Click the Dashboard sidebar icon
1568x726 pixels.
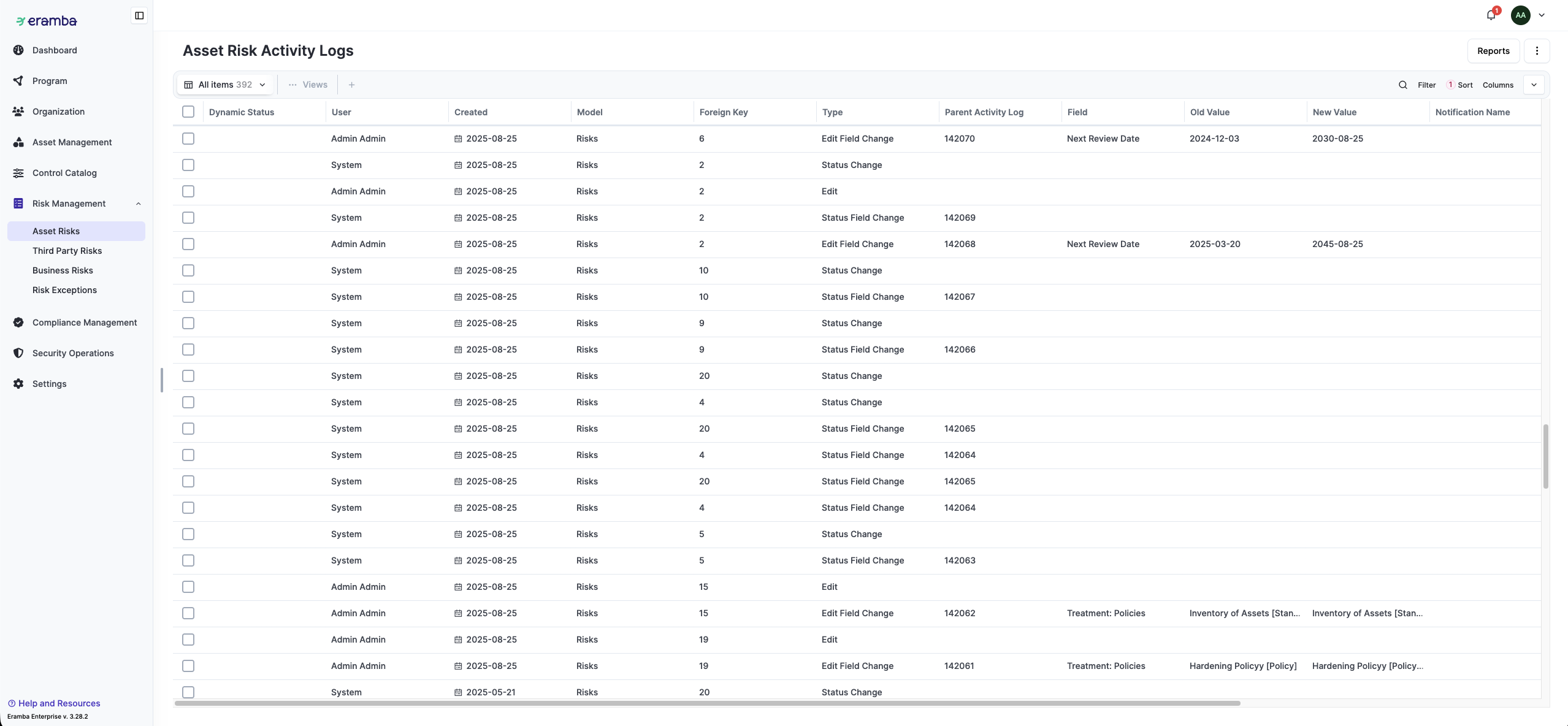coord(18,50)
